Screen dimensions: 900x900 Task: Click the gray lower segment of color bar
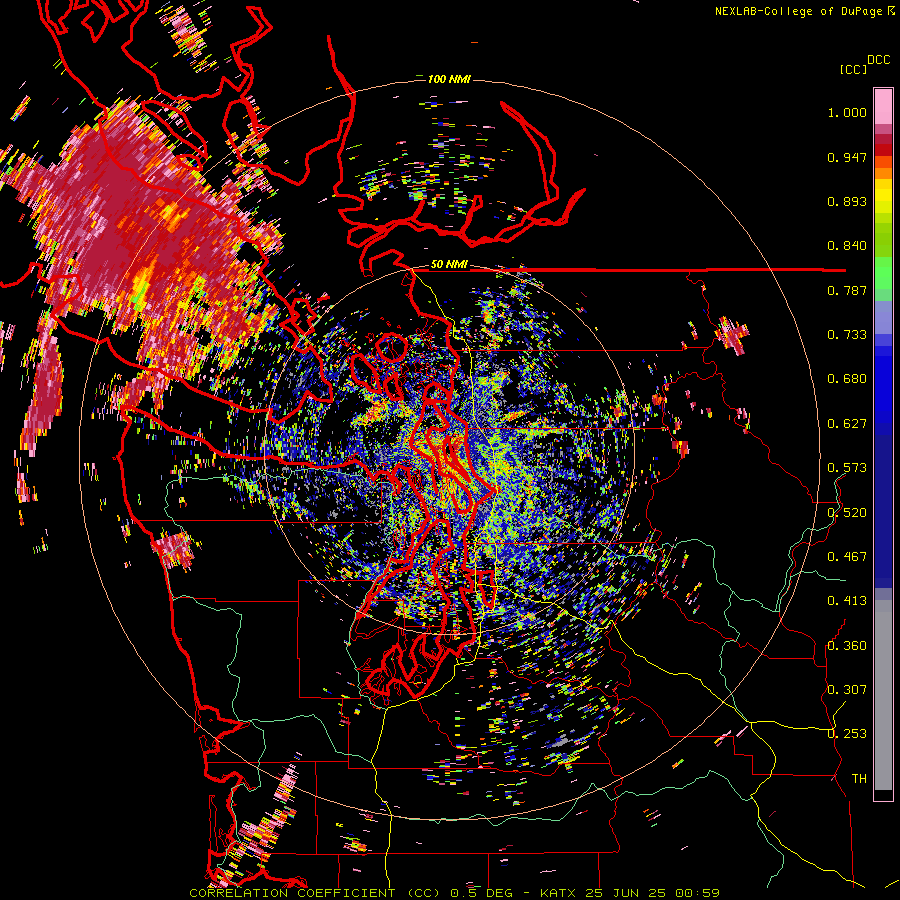point(883,695)
